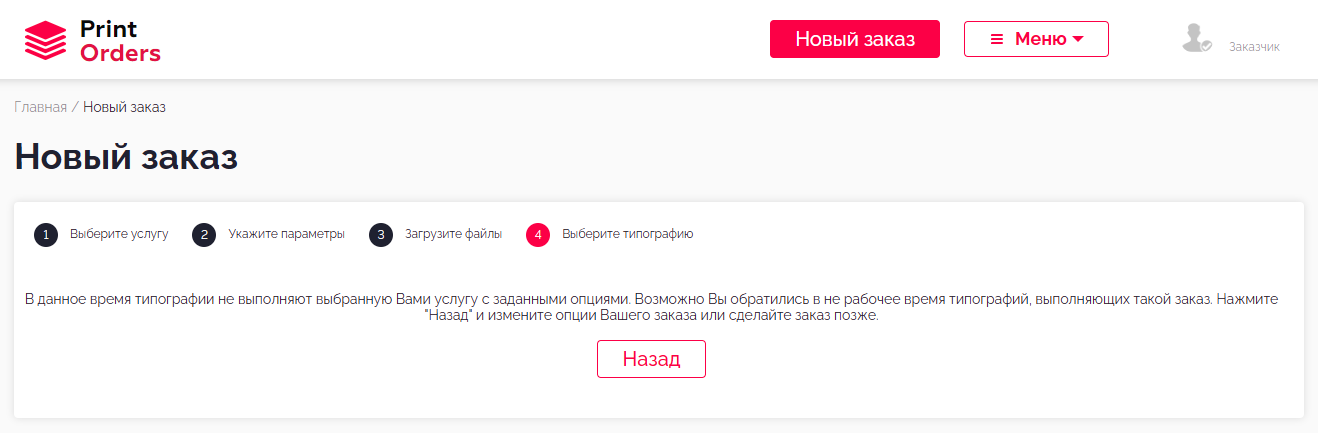Image resolution: width=1318 pixels, height=433 pixels.
Task: Select the step 1 number circle
Action: point(46,235)
